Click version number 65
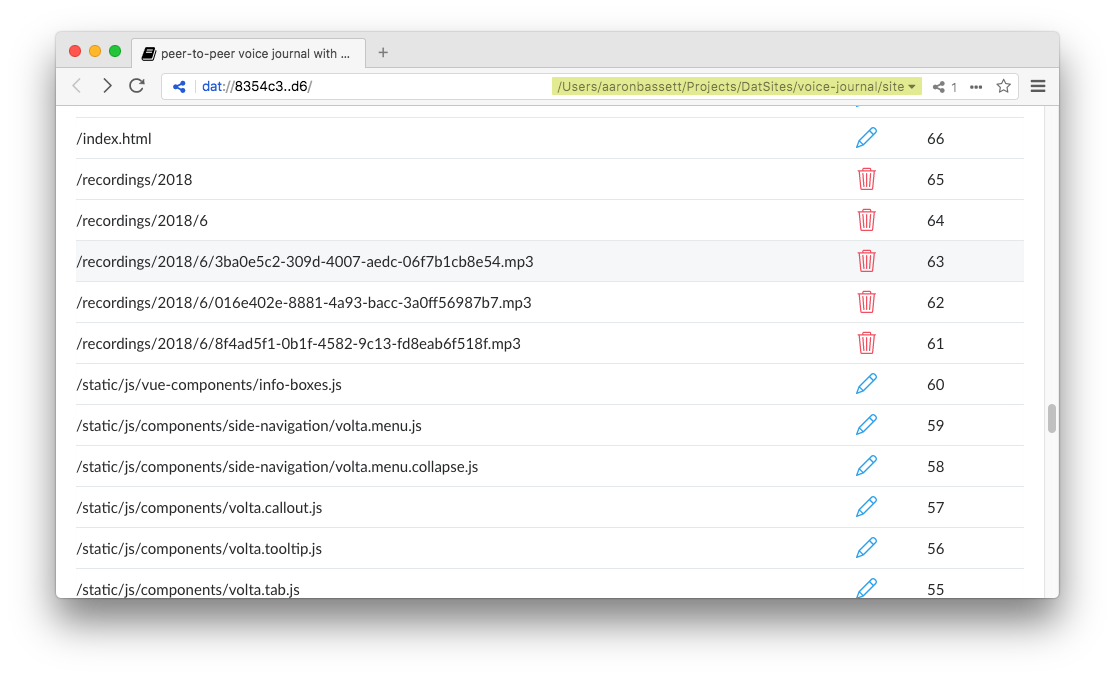 click(936, 180)
